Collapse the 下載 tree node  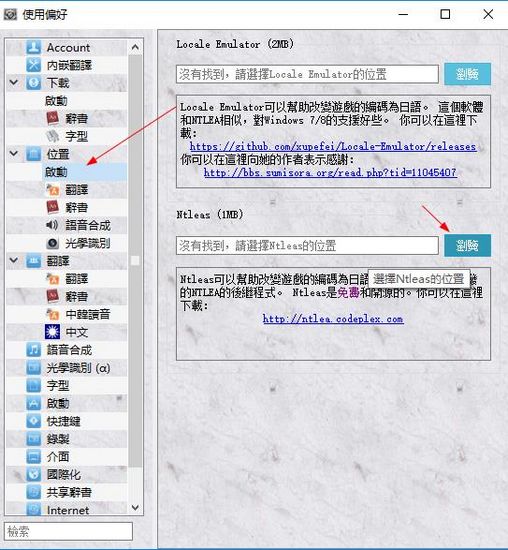[14, 83]
